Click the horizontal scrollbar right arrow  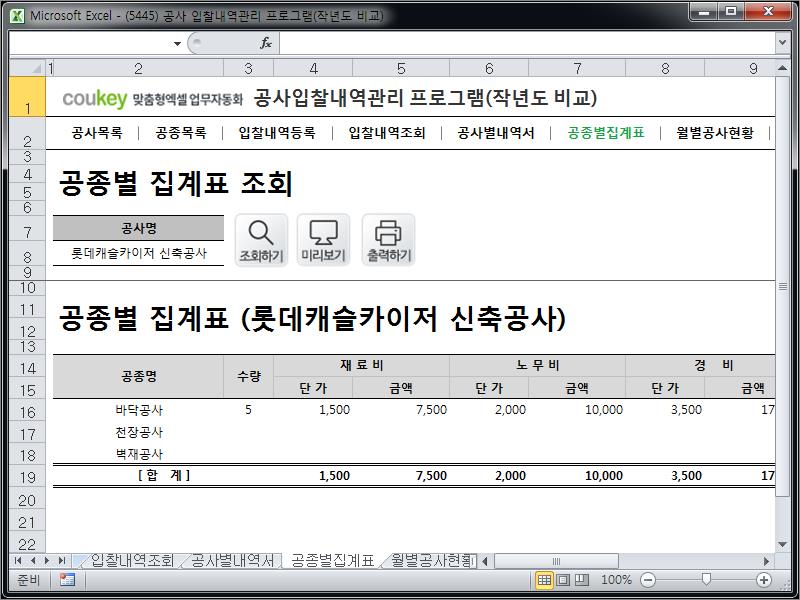tap(766, 561)
